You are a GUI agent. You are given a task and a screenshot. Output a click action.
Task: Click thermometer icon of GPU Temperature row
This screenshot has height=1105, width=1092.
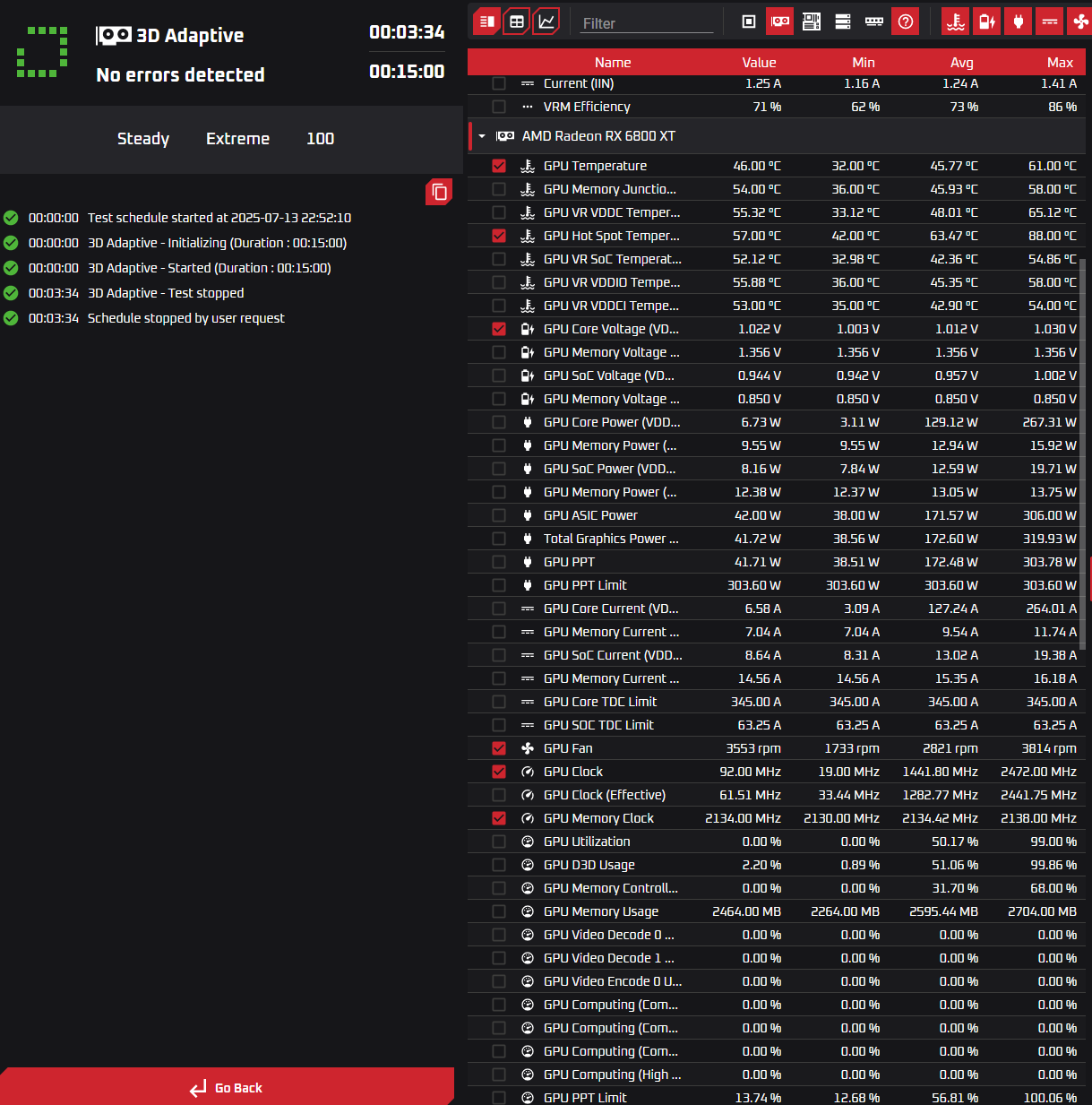point(528,166)
